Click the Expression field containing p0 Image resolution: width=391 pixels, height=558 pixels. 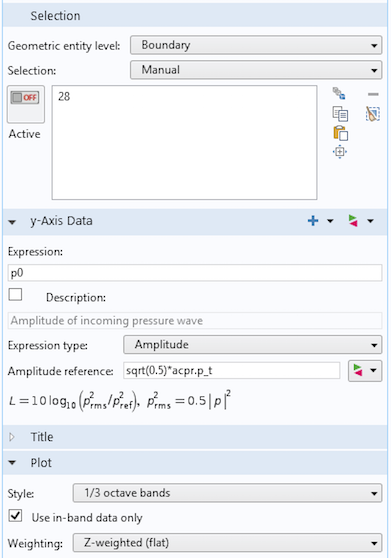(195, 273)
